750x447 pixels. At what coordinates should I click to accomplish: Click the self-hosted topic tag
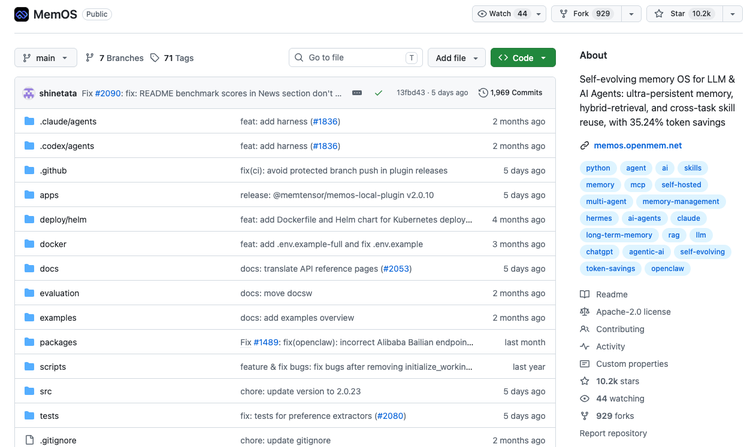[681, 185]
